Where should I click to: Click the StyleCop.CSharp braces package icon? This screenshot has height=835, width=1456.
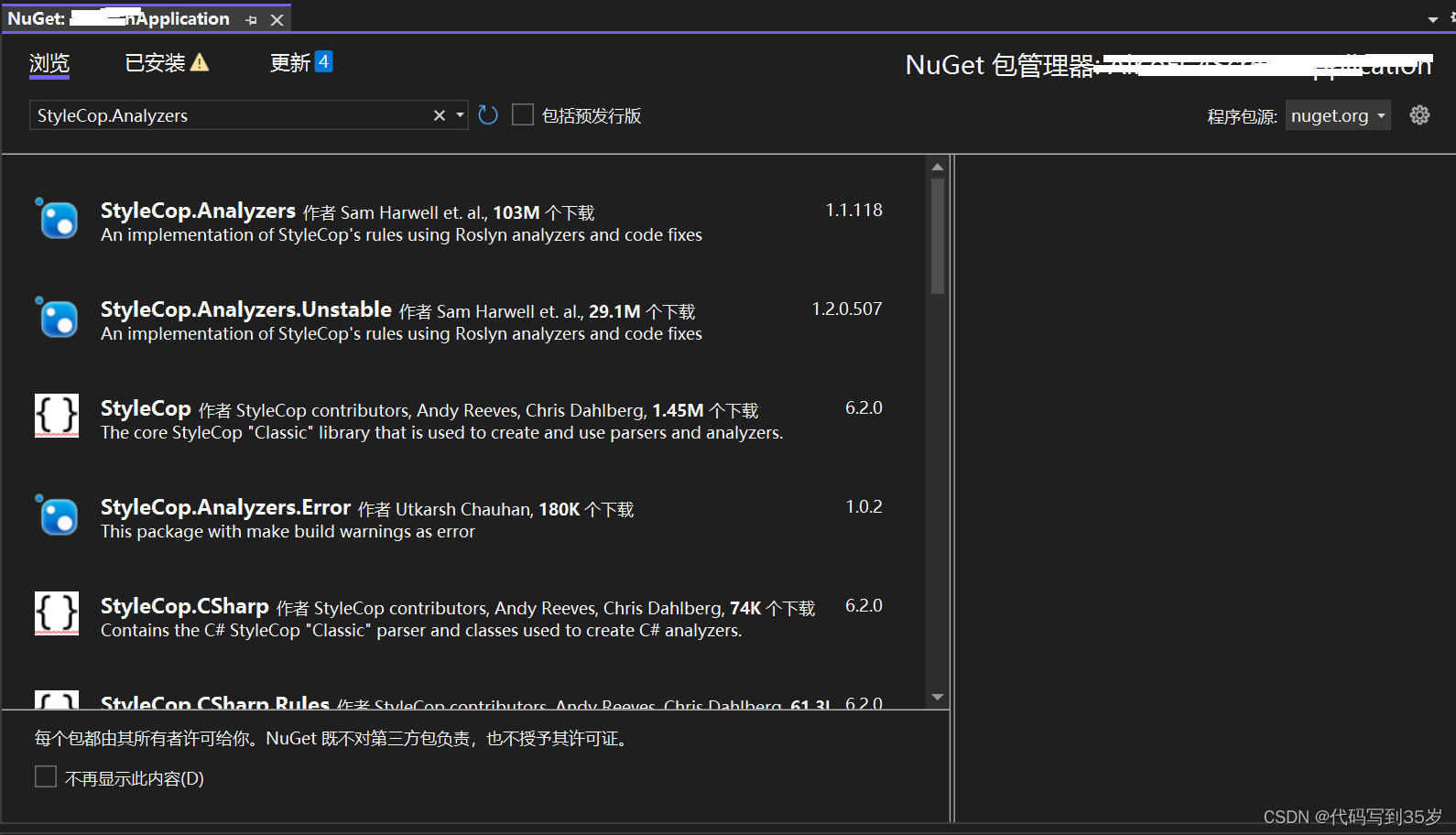coord(57,613)
